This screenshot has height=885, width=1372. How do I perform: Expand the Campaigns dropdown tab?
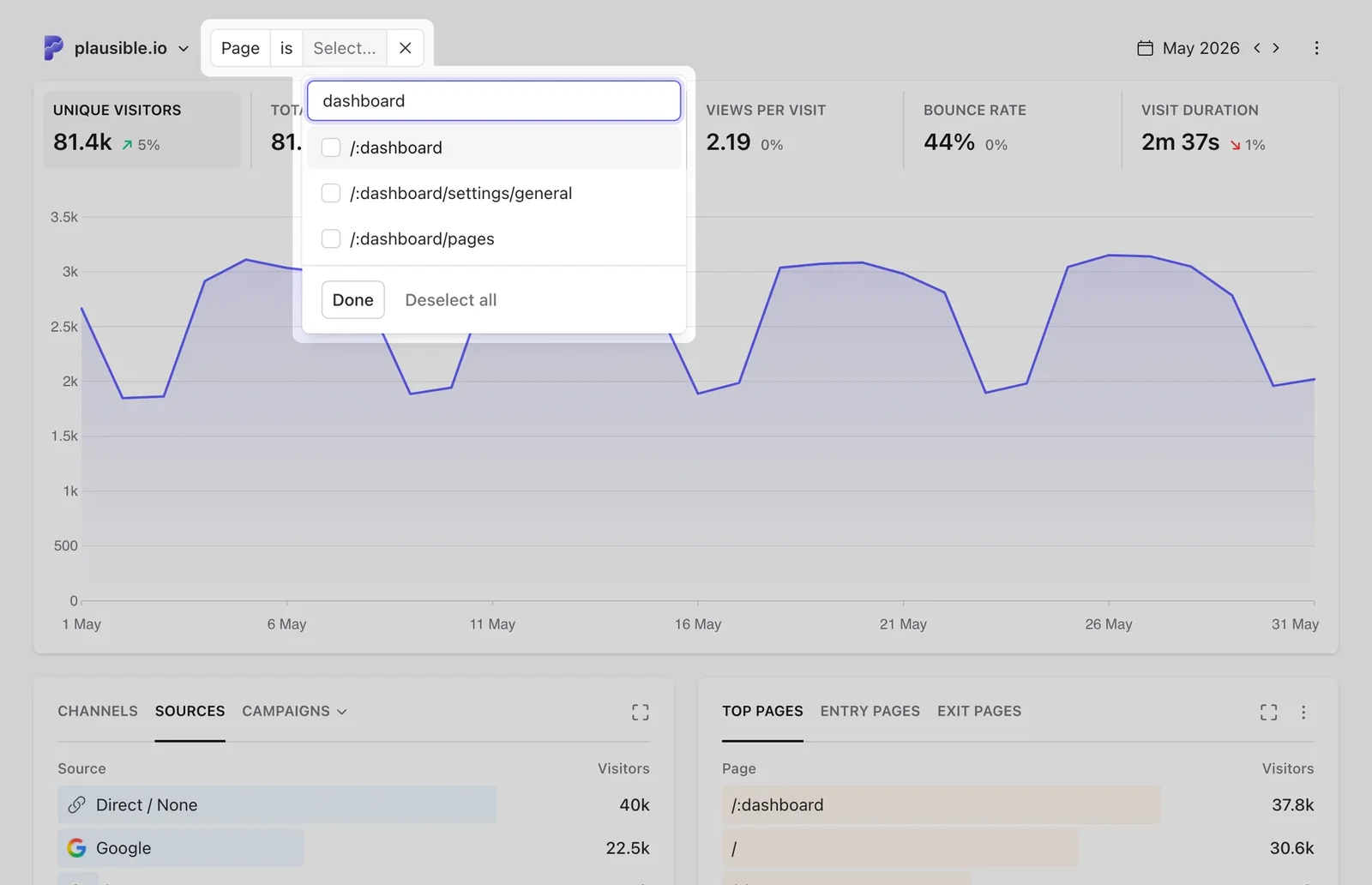point(294,711)
